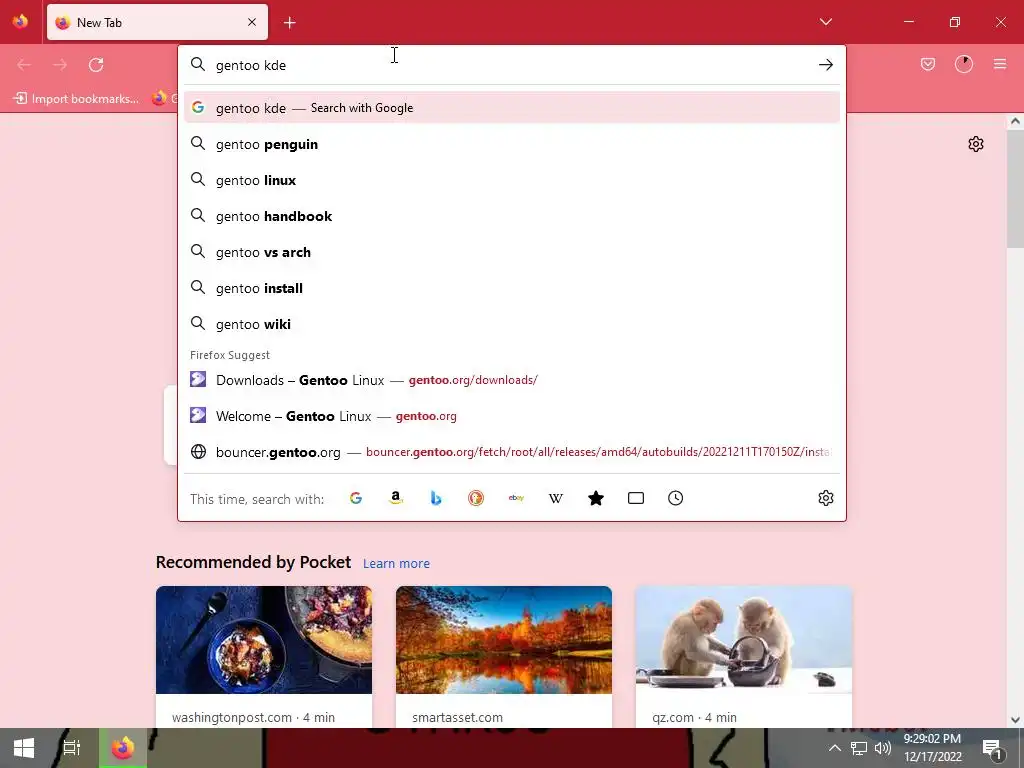This screenshot has height=768, width=1024.
Task: Click the Firefox taskbar icon
Action: pos(123,748)
